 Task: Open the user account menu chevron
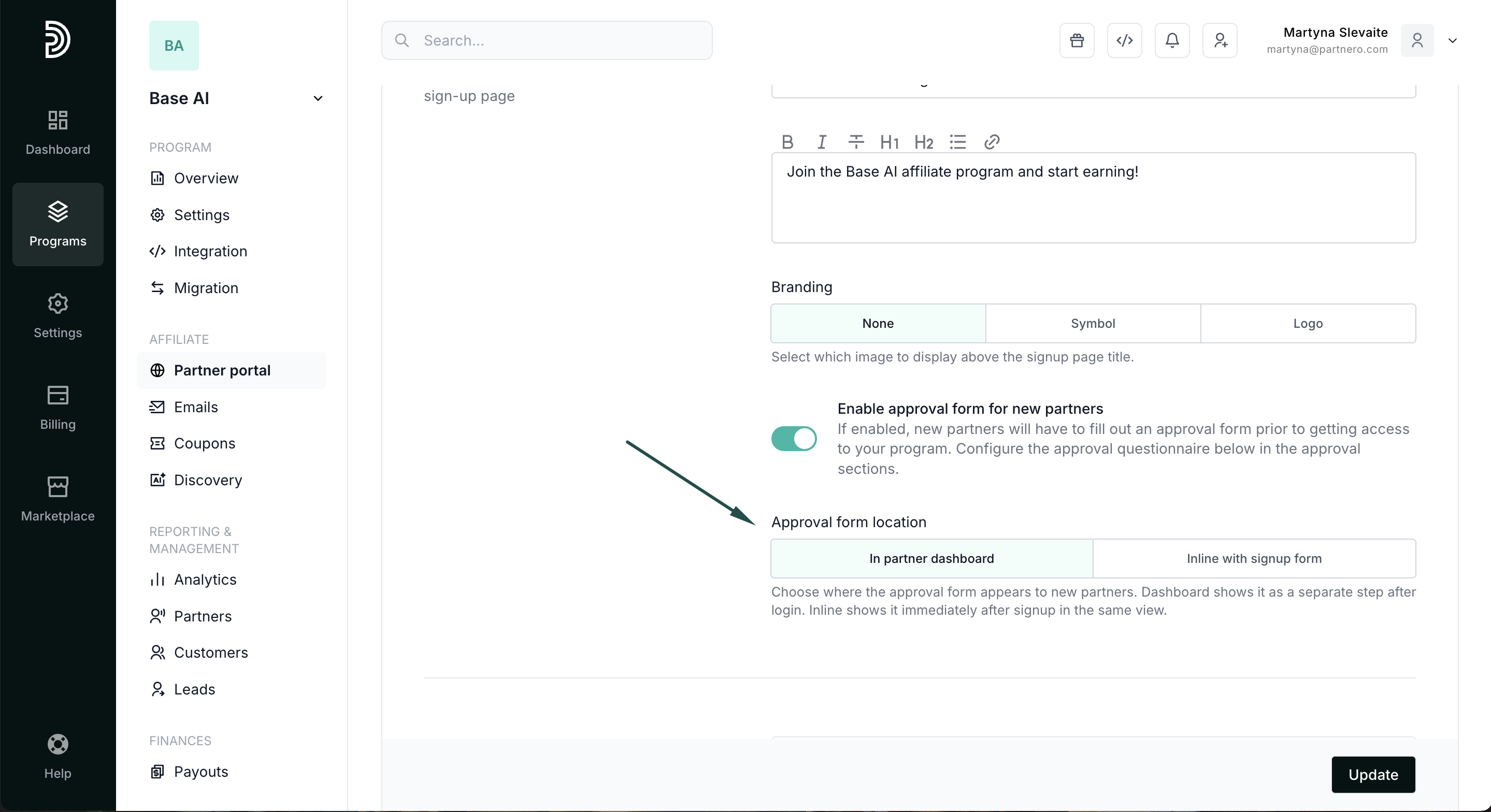pos(1452,40)
